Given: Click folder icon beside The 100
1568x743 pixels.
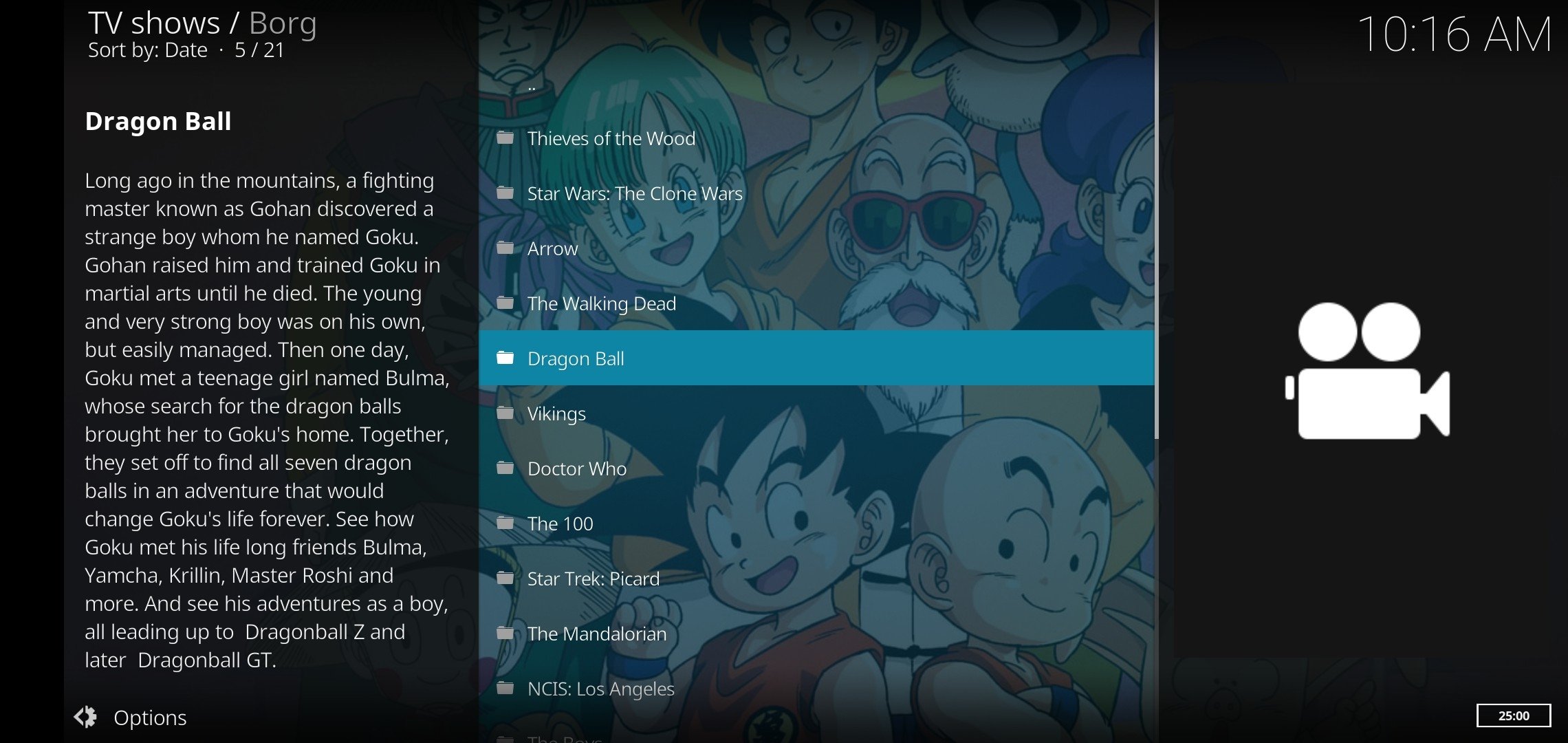Looking at the screenshot, I should 505,523.
